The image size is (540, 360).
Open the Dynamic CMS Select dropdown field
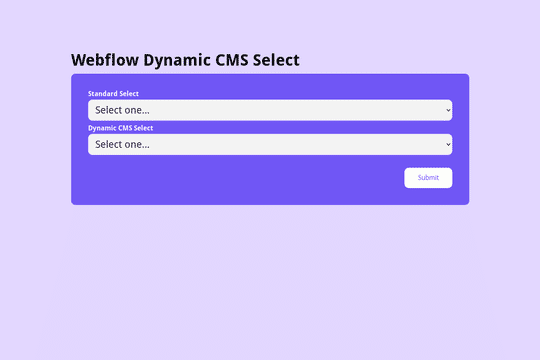coord(270,144)
